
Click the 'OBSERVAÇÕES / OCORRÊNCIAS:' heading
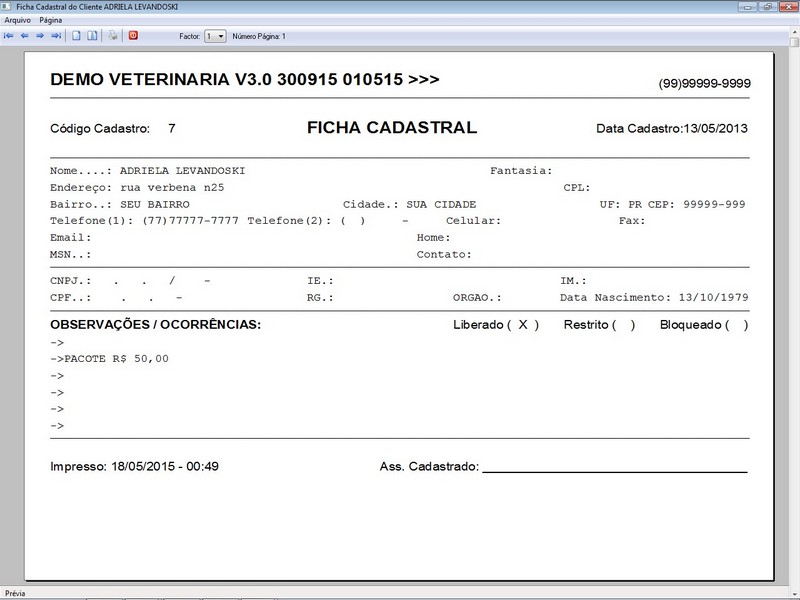pyautogui.click(x=156, y=324)
